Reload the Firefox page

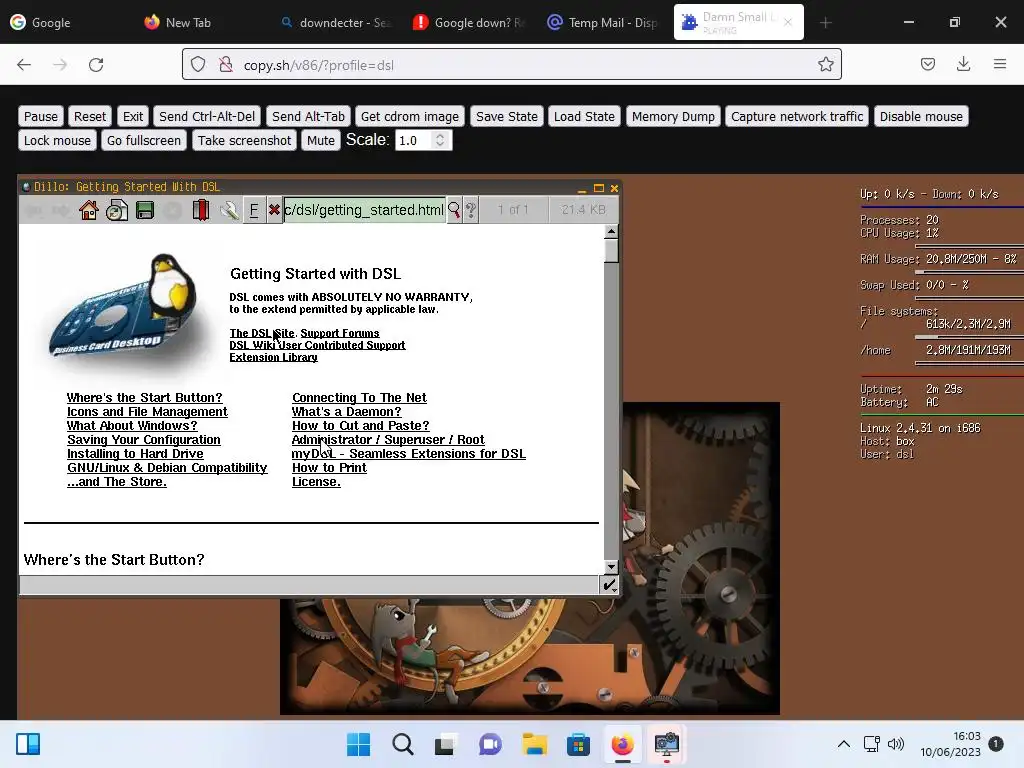point(96,65)
